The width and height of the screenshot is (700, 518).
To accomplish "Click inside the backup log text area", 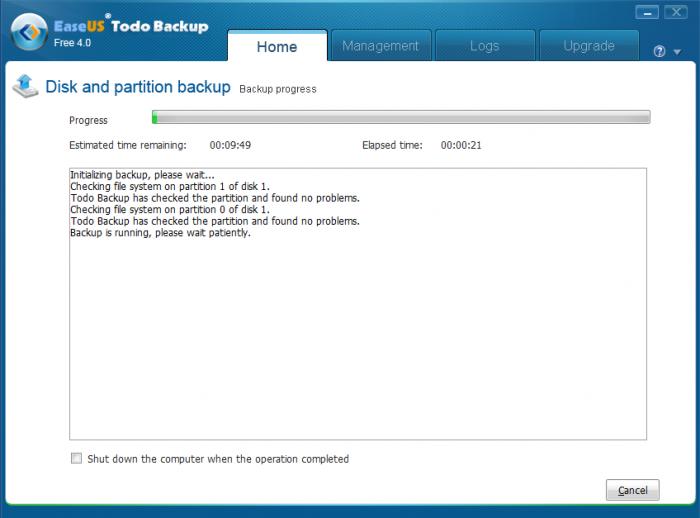I will coord(358,304).
